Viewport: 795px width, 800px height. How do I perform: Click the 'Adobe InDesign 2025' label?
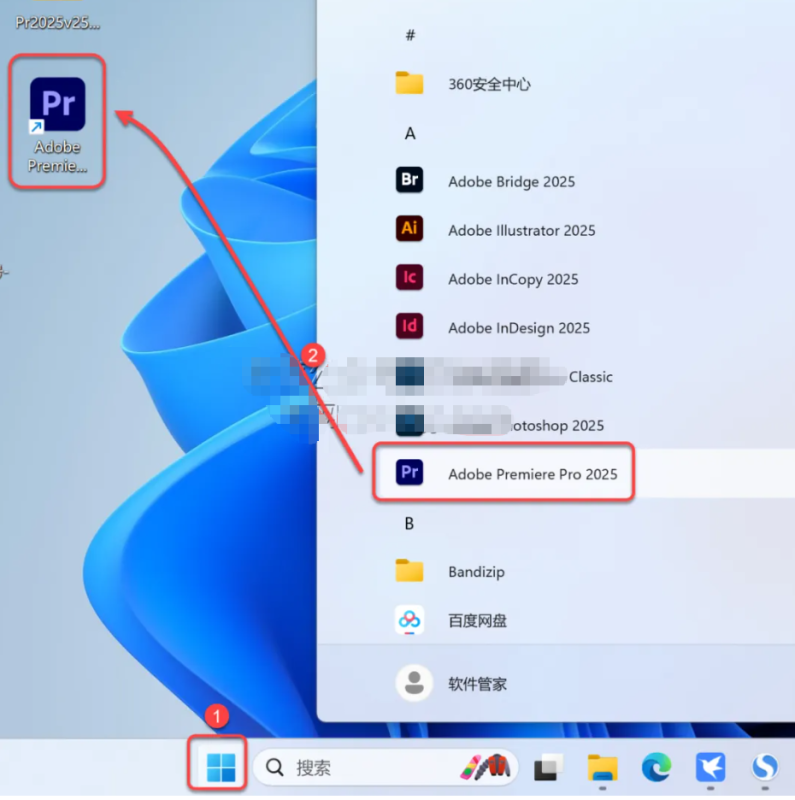click(519, 328)
